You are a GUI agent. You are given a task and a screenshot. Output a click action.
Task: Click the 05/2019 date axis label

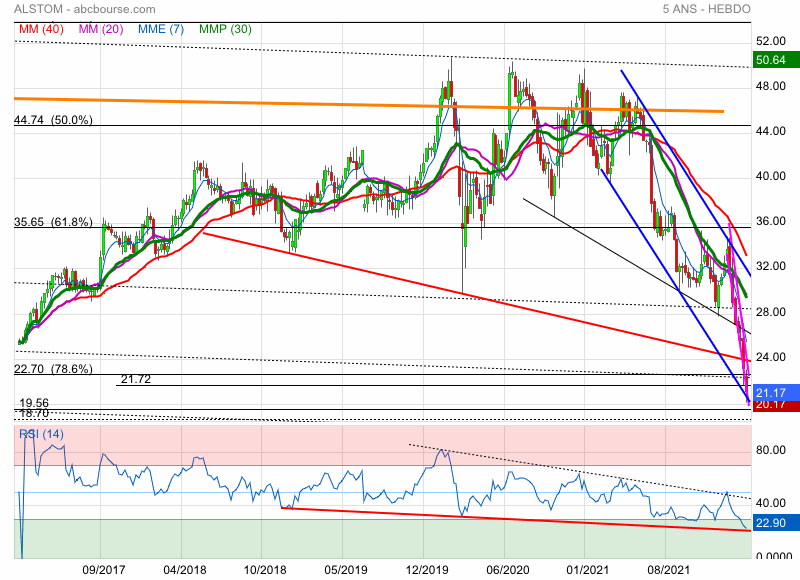[x=346, y=569]
